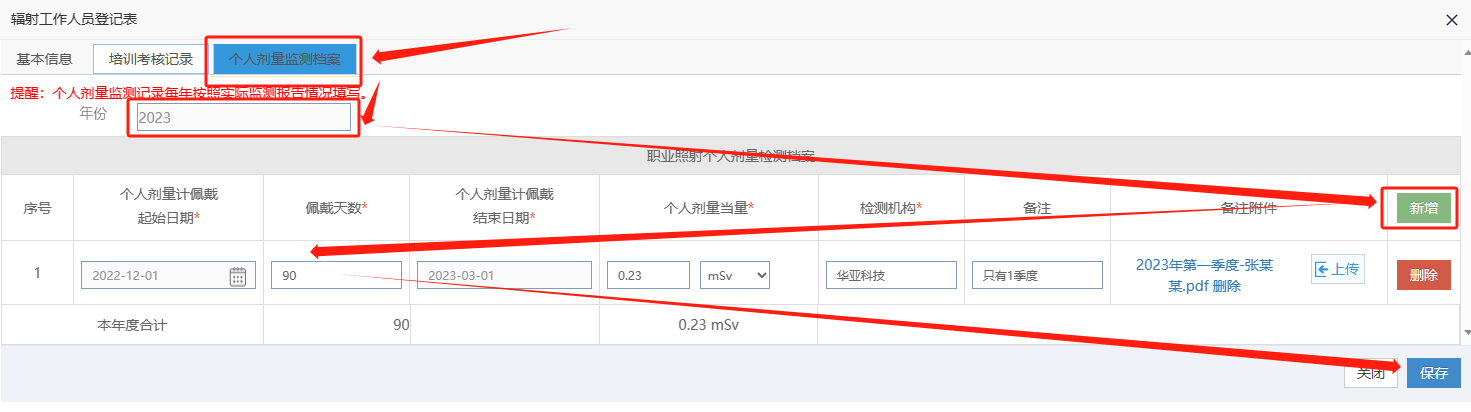1471x412 pixels.
Task: Close the 辐射工作人员登记表 dialog with X
Action: [x=1452, y=19]
